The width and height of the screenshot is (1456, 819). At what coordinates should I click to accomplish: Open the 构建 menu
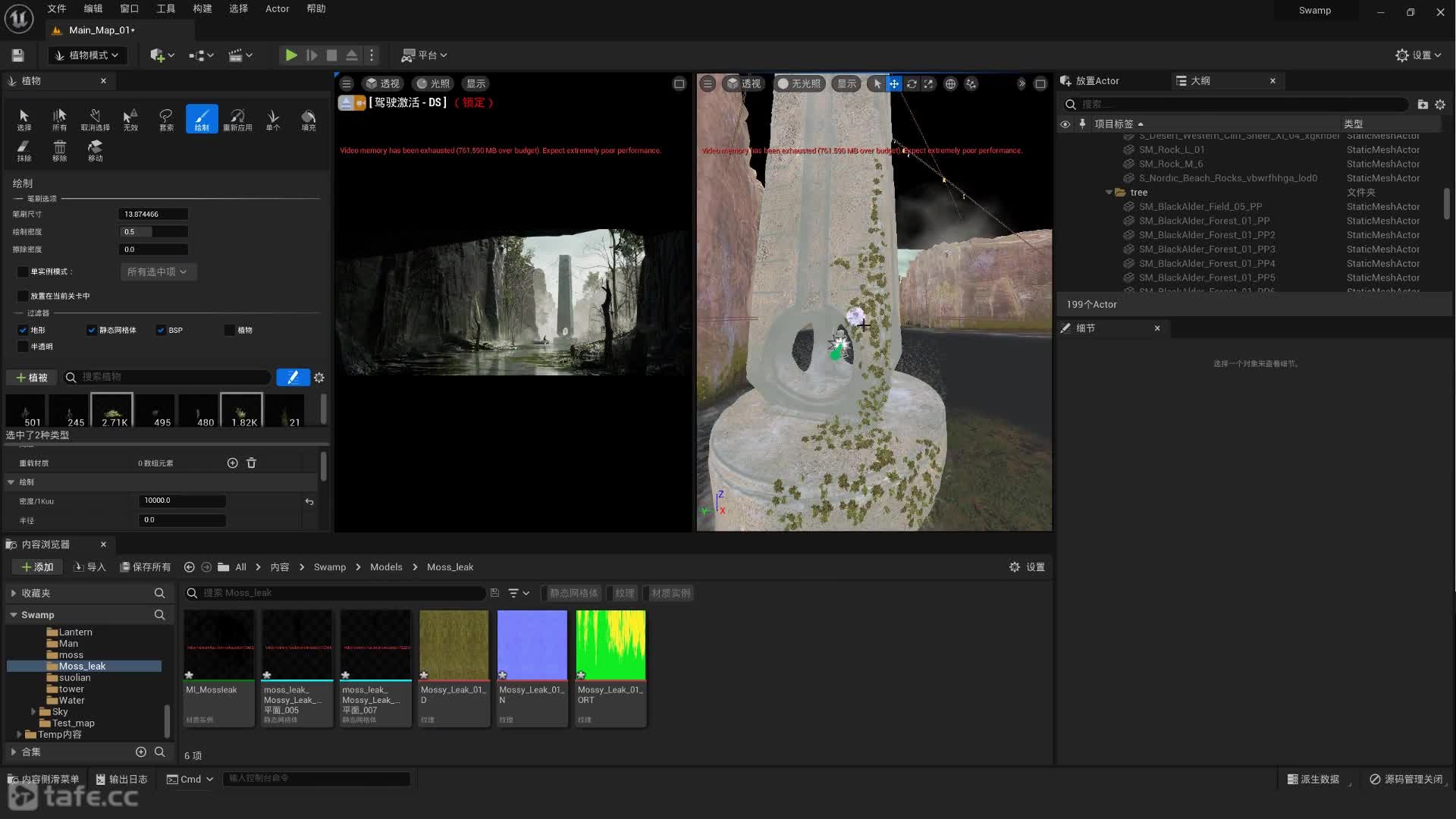tap(202, 9)
